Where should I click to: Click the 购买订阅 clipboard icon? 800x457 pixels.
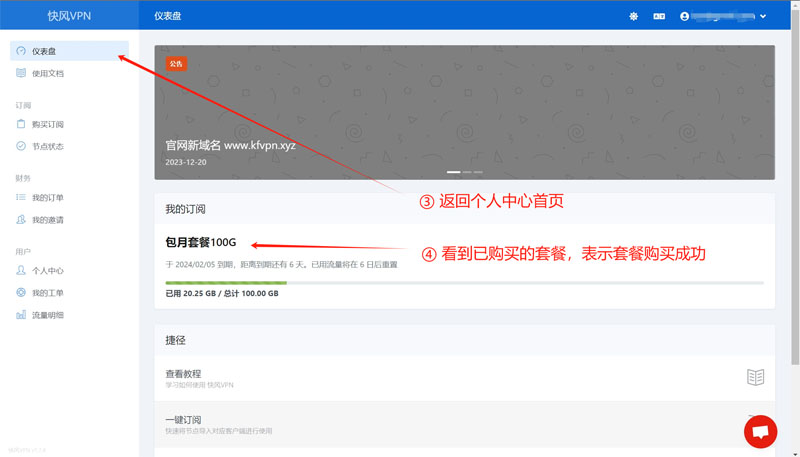[21, 124]
